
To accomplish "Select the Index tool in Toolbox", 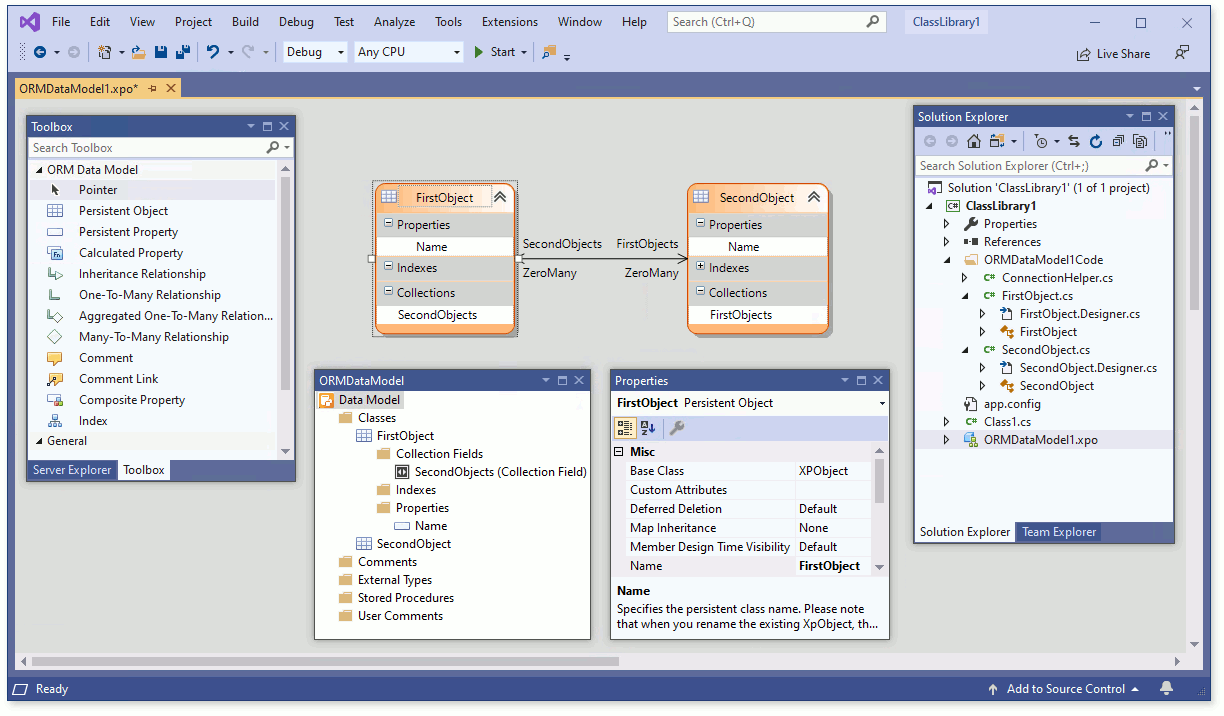I will click(151, 421).
